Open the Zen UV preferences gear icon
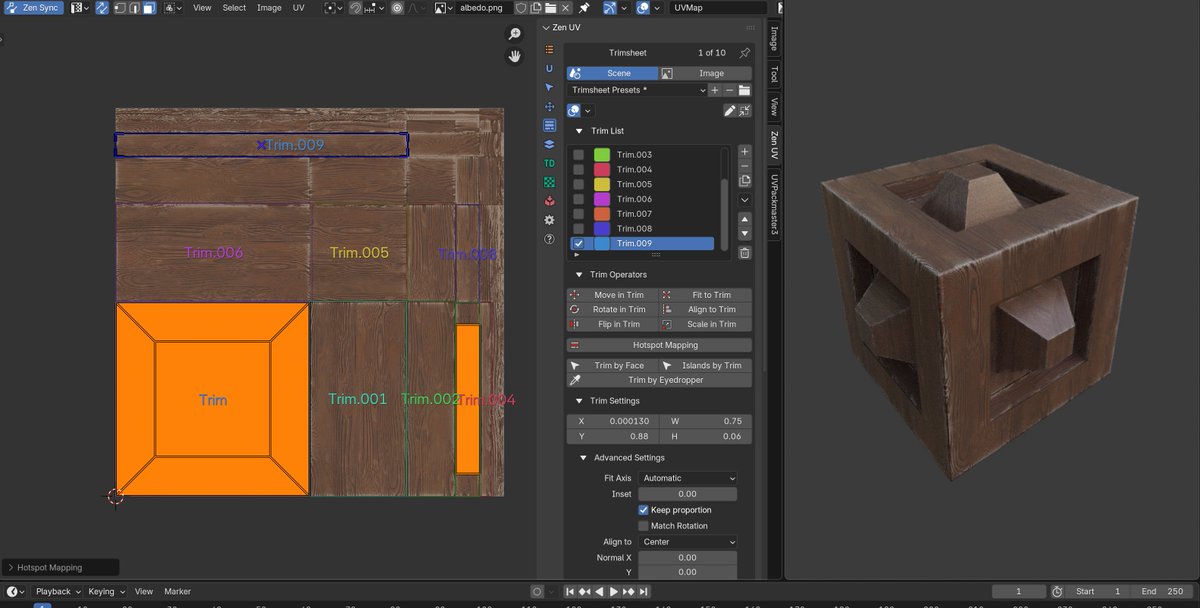Image resolution: width=1200 pixels, height=608 pixels. tap(549, 220)
